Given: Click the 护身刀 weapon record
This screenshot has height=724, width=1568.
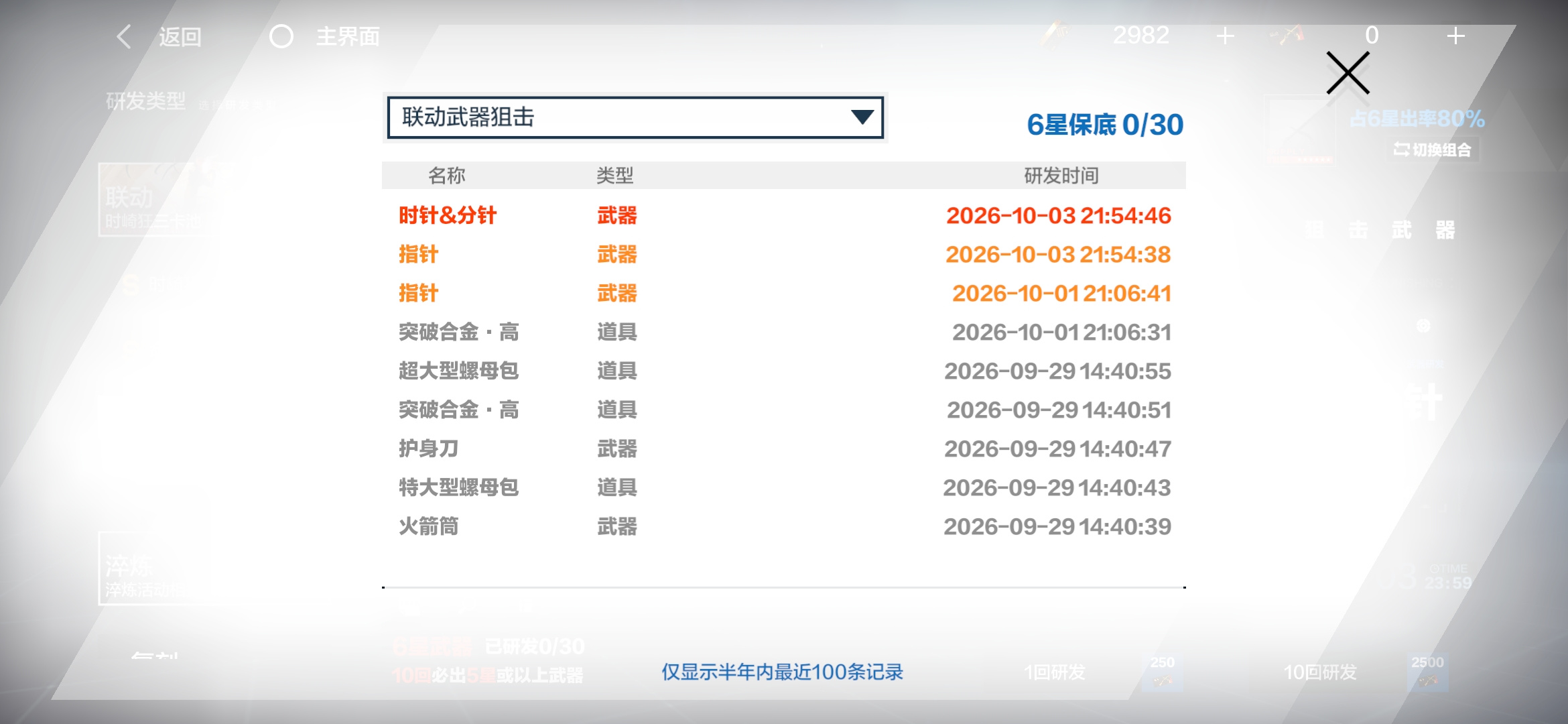Looking at the screenshot, I should tap(784, 448).
